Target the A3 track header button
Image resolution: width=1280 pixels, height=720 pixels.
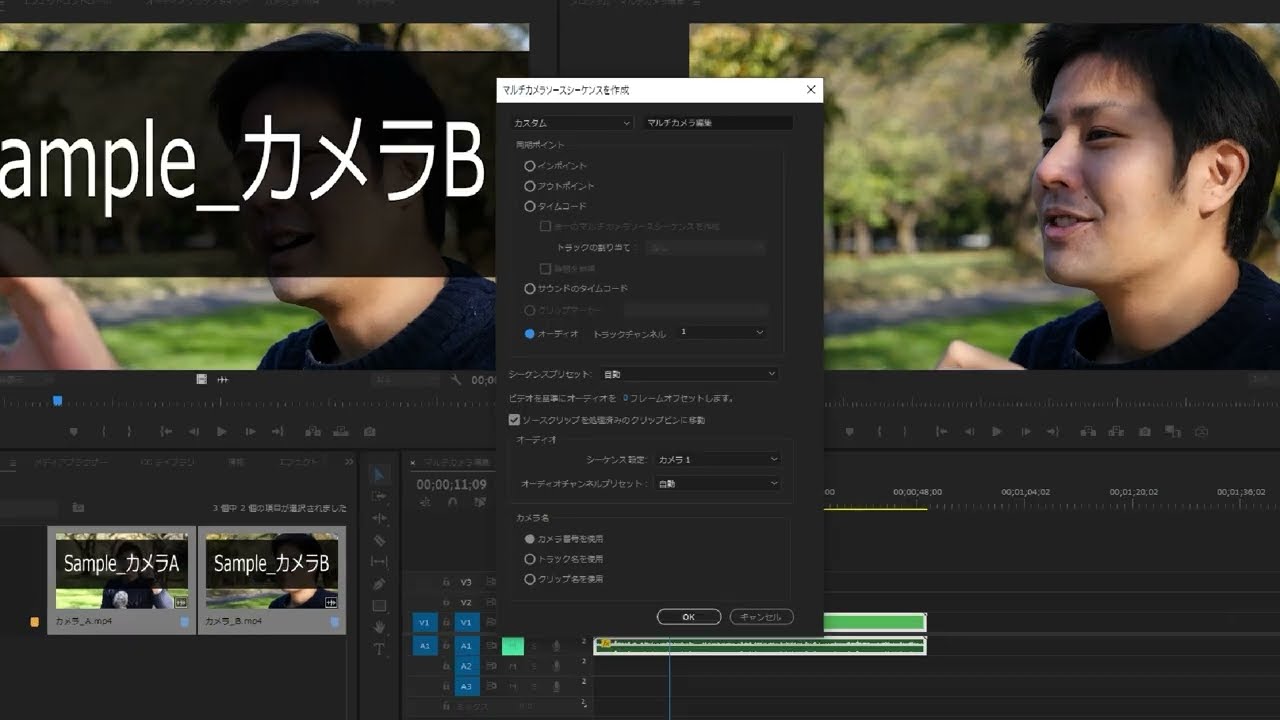466,686
